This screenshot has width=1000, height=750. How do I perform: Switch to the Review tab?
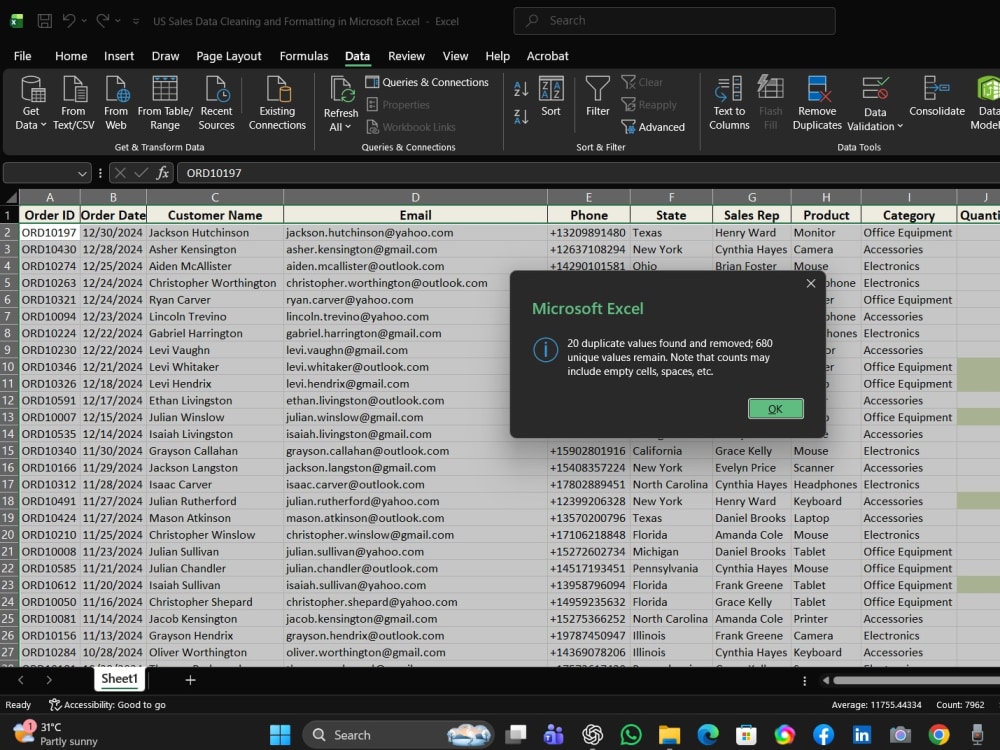point(406,56)
